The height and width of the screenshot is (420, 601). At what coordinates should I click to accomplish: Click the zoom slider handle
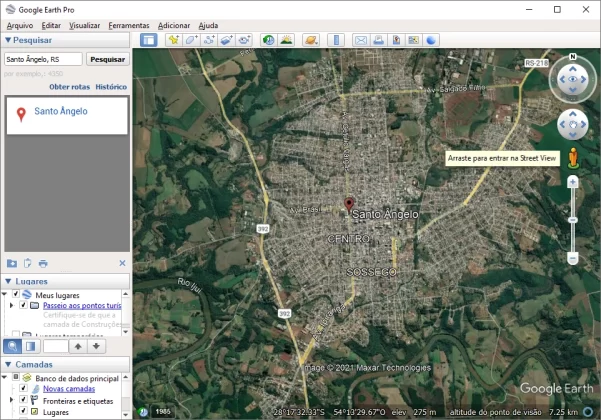coord(573,220)
